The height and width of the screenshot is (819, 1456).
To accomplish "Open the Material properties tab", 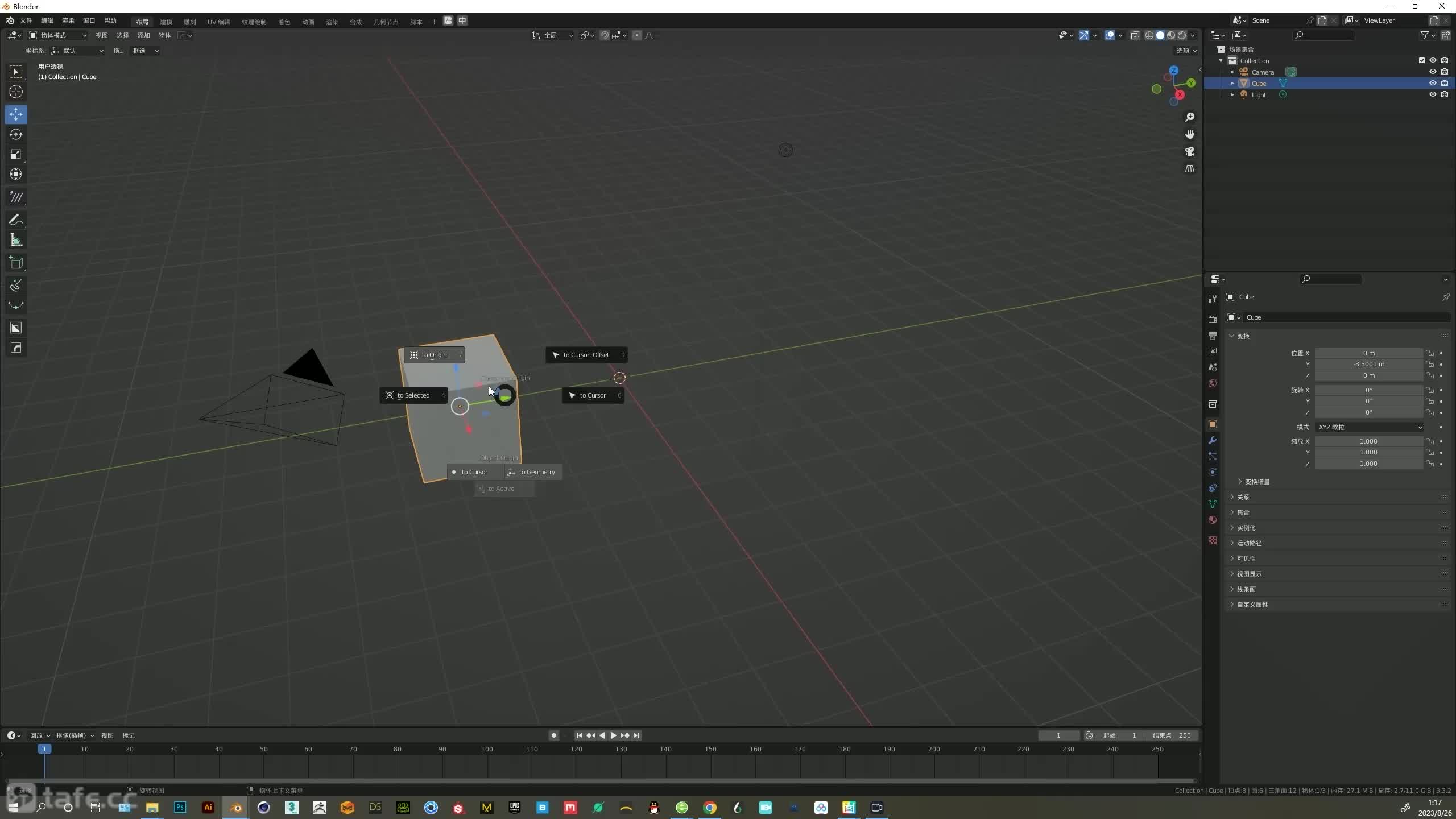I will click(1213, 520).
